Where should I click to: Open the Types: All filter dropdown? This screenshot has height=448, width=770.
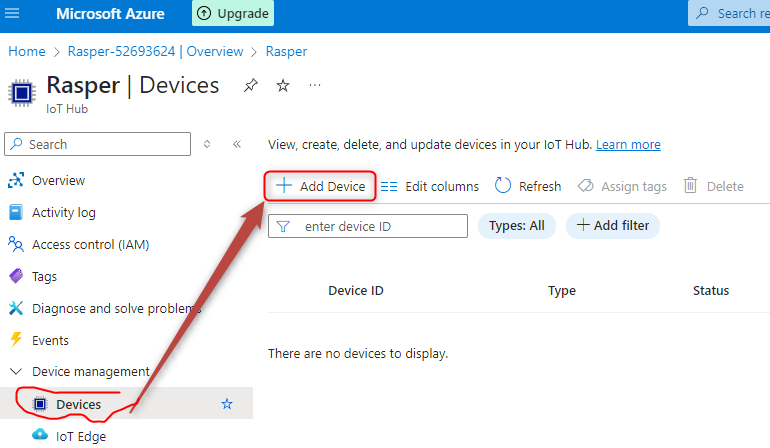tap(517, 226)
